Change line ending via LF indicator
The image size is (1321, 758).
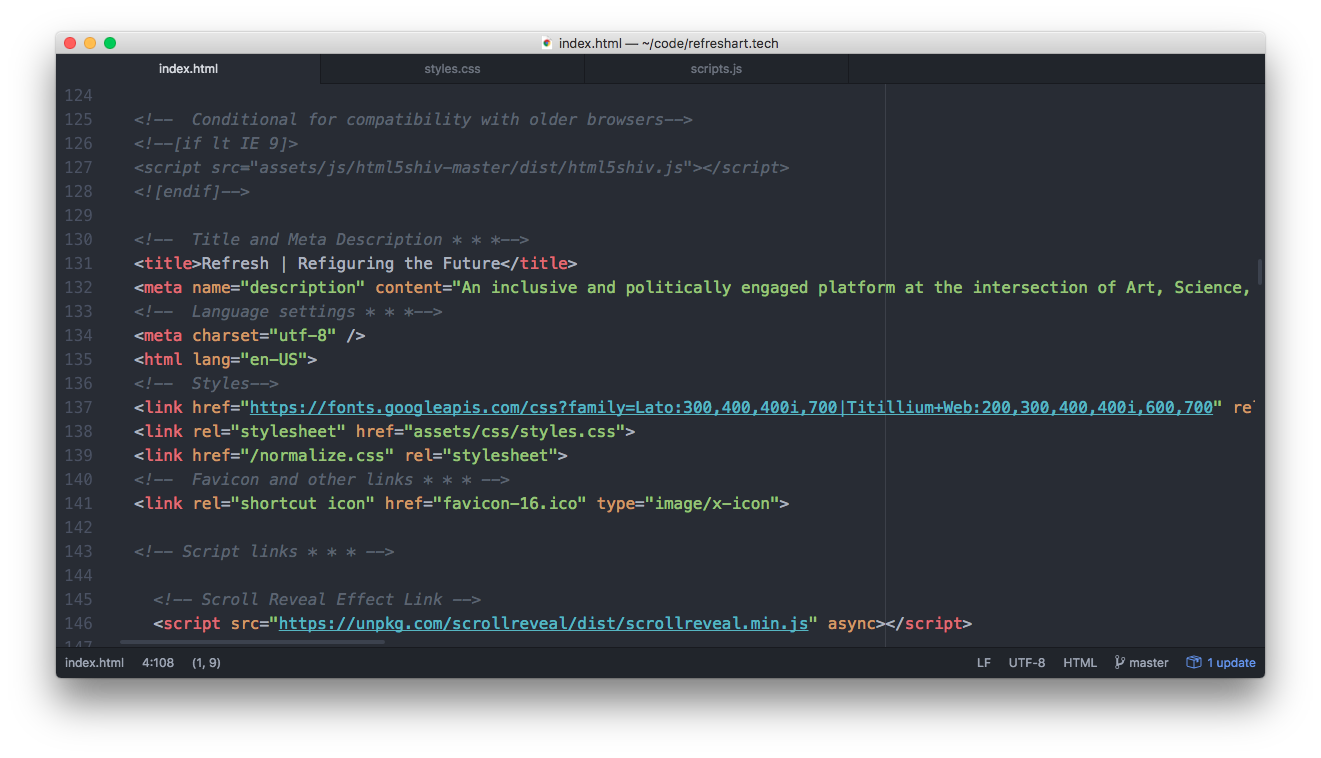pos(984,662)
